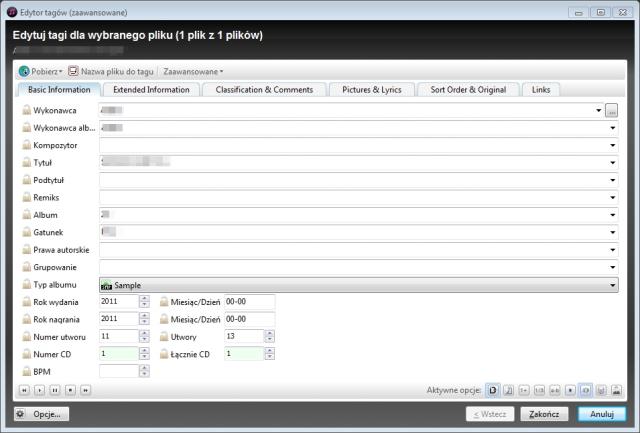The height and width of the screenshot is (433, 640).
Task: Click the lock icon next to Wykonawca
Action: [x=26, y=110]
